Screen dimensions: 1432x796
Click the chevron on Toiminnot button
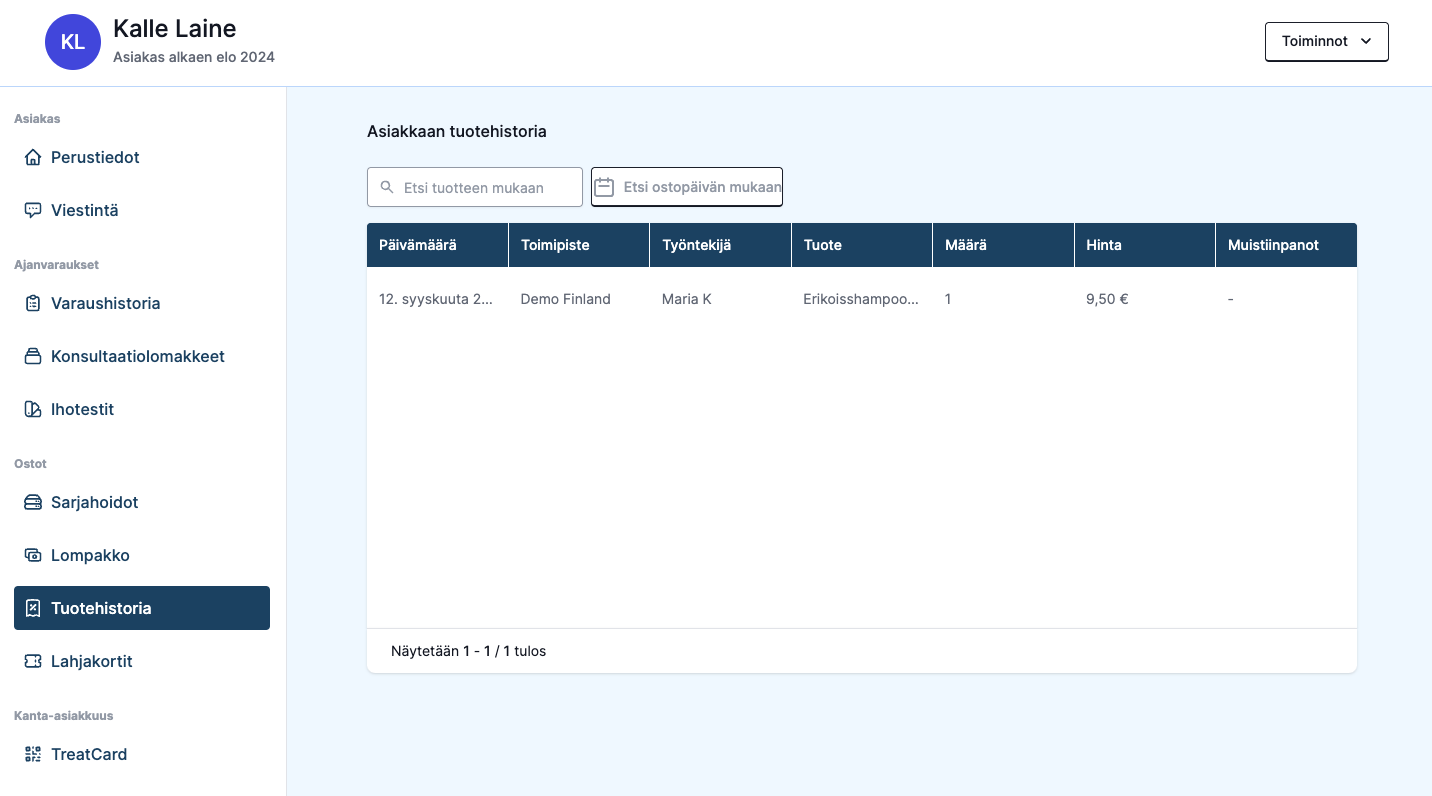(1366, 42)
